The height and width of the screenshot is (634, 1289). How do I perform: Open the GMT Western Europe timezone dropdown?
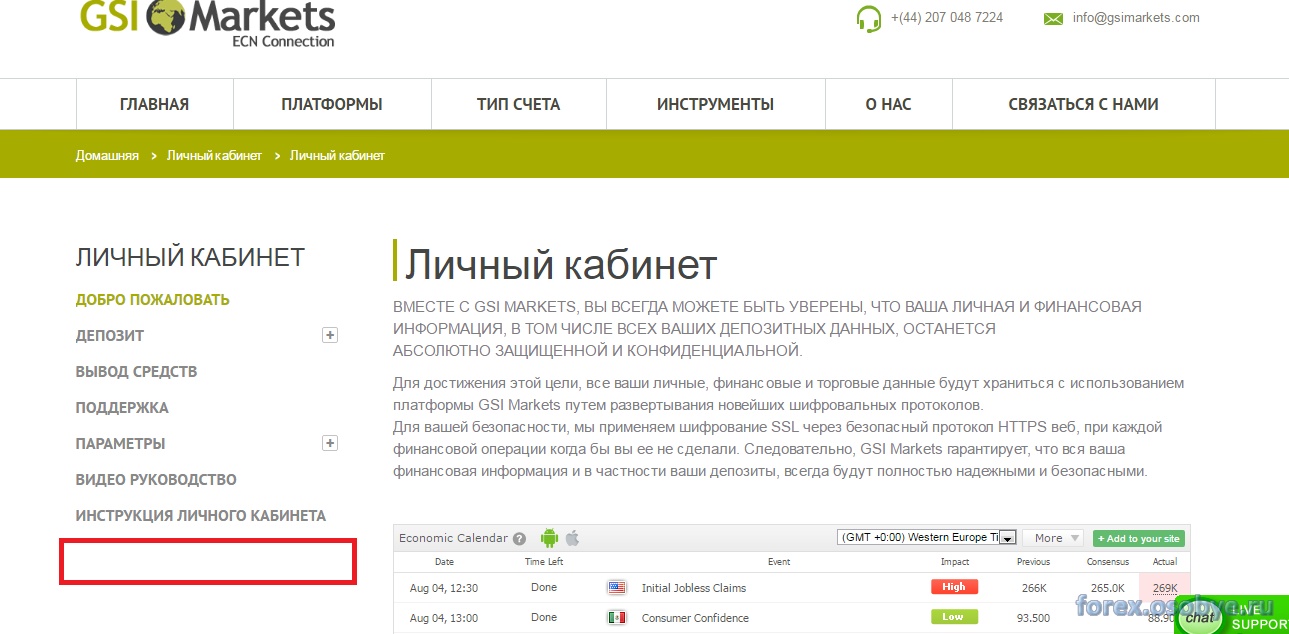click(926, 538)
